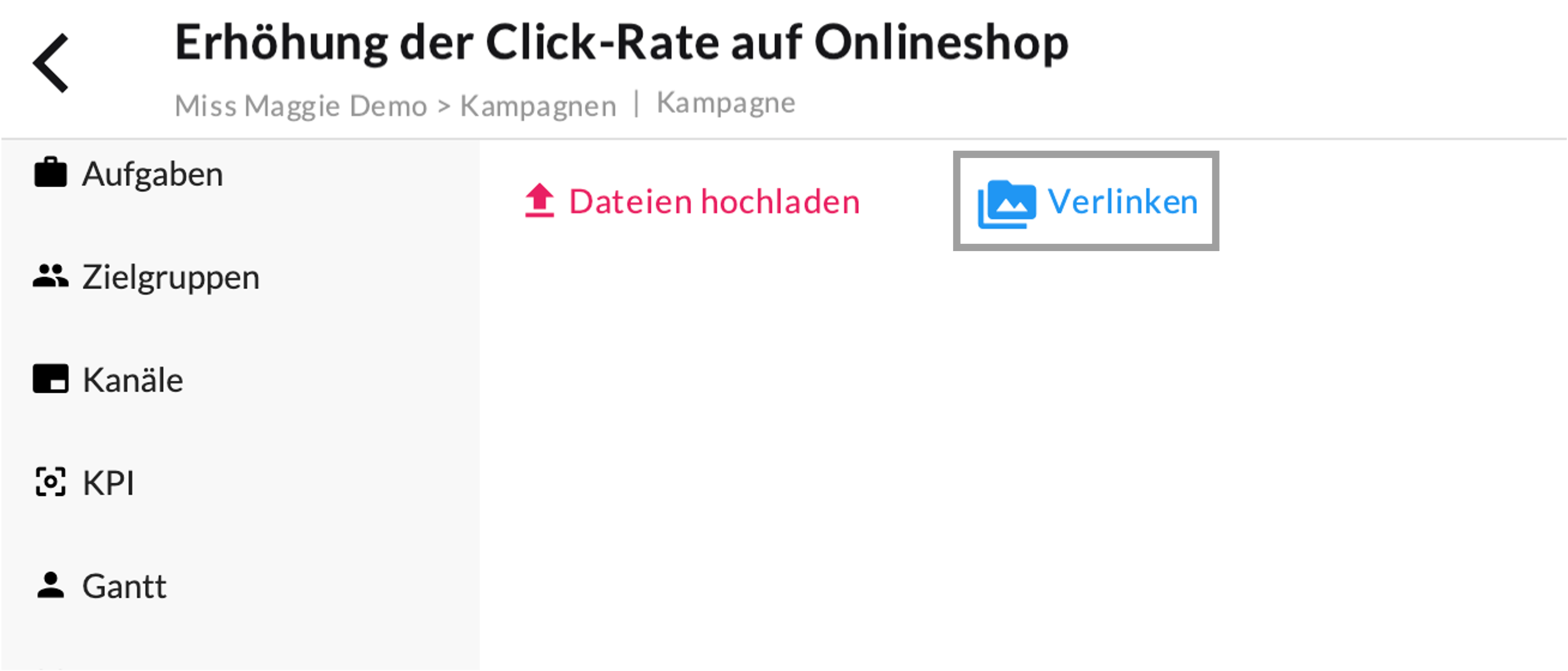Open the Zielgruppen section

click(241, 277)
